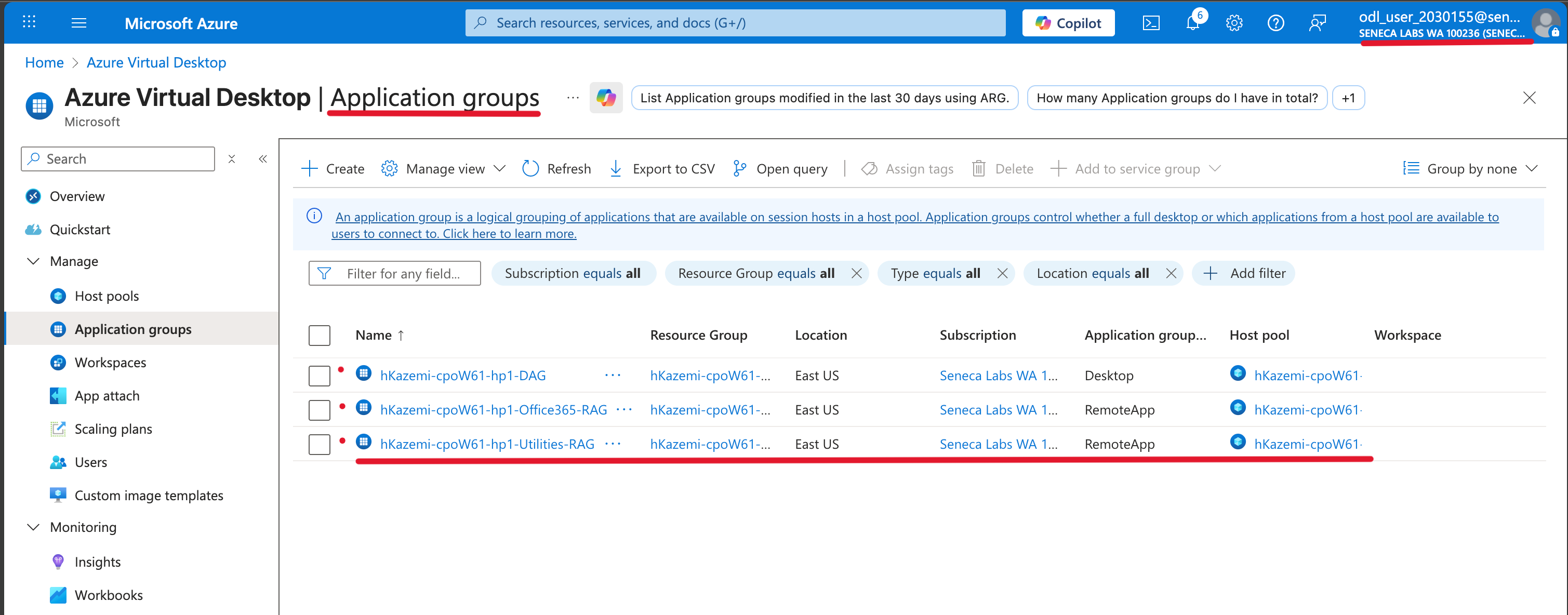Image resolution: width=1568 pixels, height=615 pixels.
Task: Click Azure Virtual Desktop breadcrumb link
Action: pos(156,62)
